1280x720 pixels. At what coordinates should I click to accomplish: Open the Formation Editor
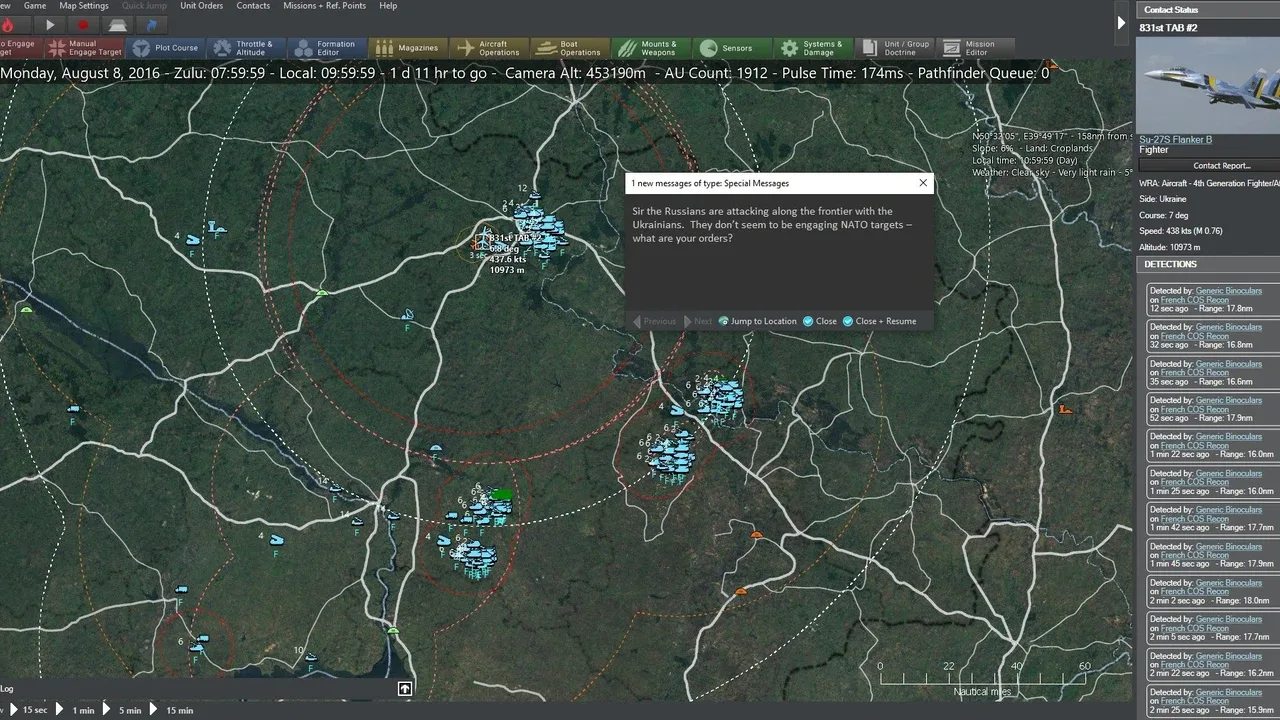326,48
